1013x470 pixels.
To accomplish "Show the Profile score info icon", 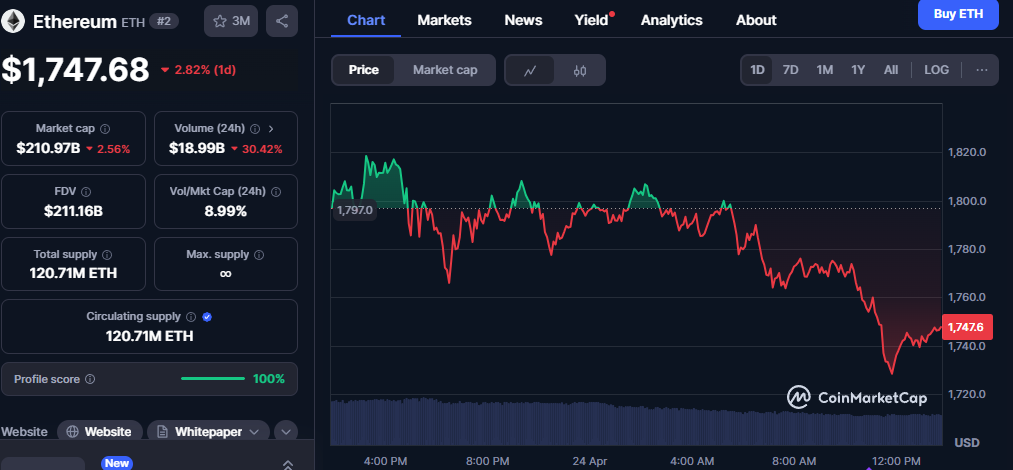I will coord(90,379).
